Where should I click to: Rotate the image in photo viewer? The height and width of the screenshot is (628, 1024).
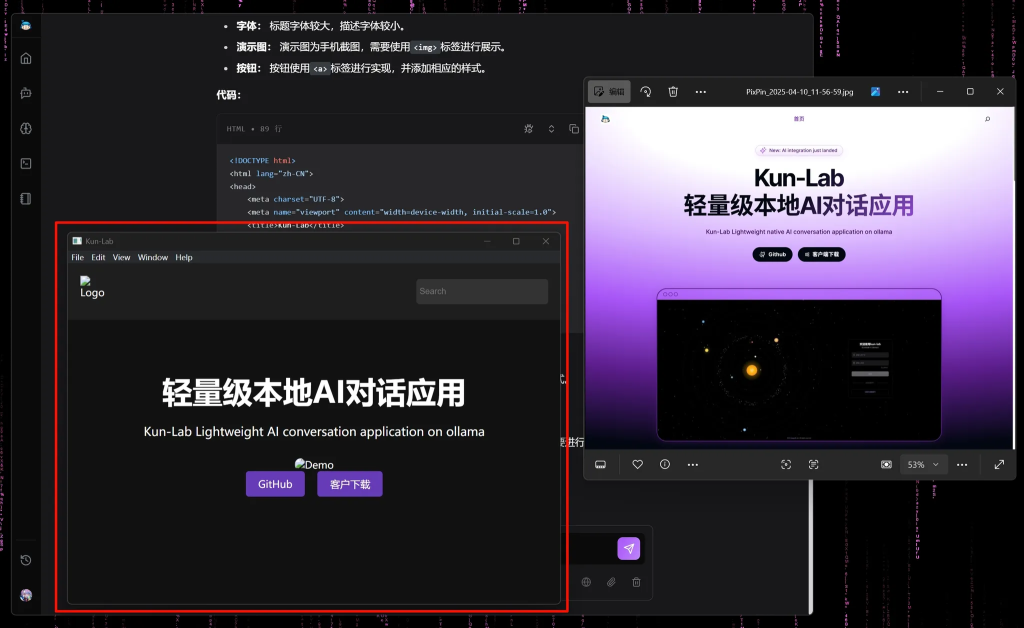[x=645, y=91]
